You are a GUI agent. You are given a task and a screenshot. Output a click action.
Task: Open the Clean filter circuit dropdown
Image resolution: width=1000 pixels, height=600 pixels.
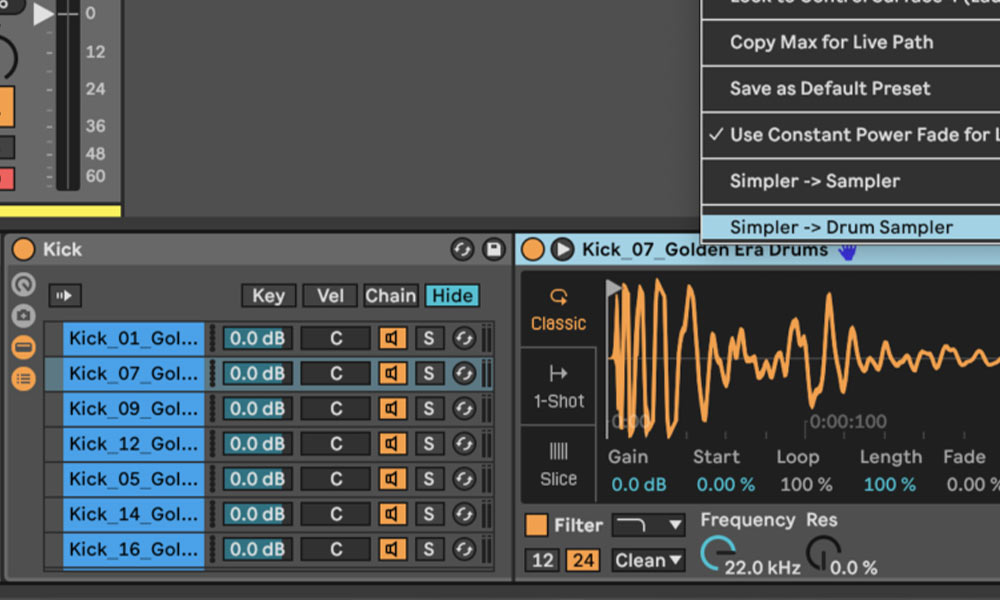point(648,561)
